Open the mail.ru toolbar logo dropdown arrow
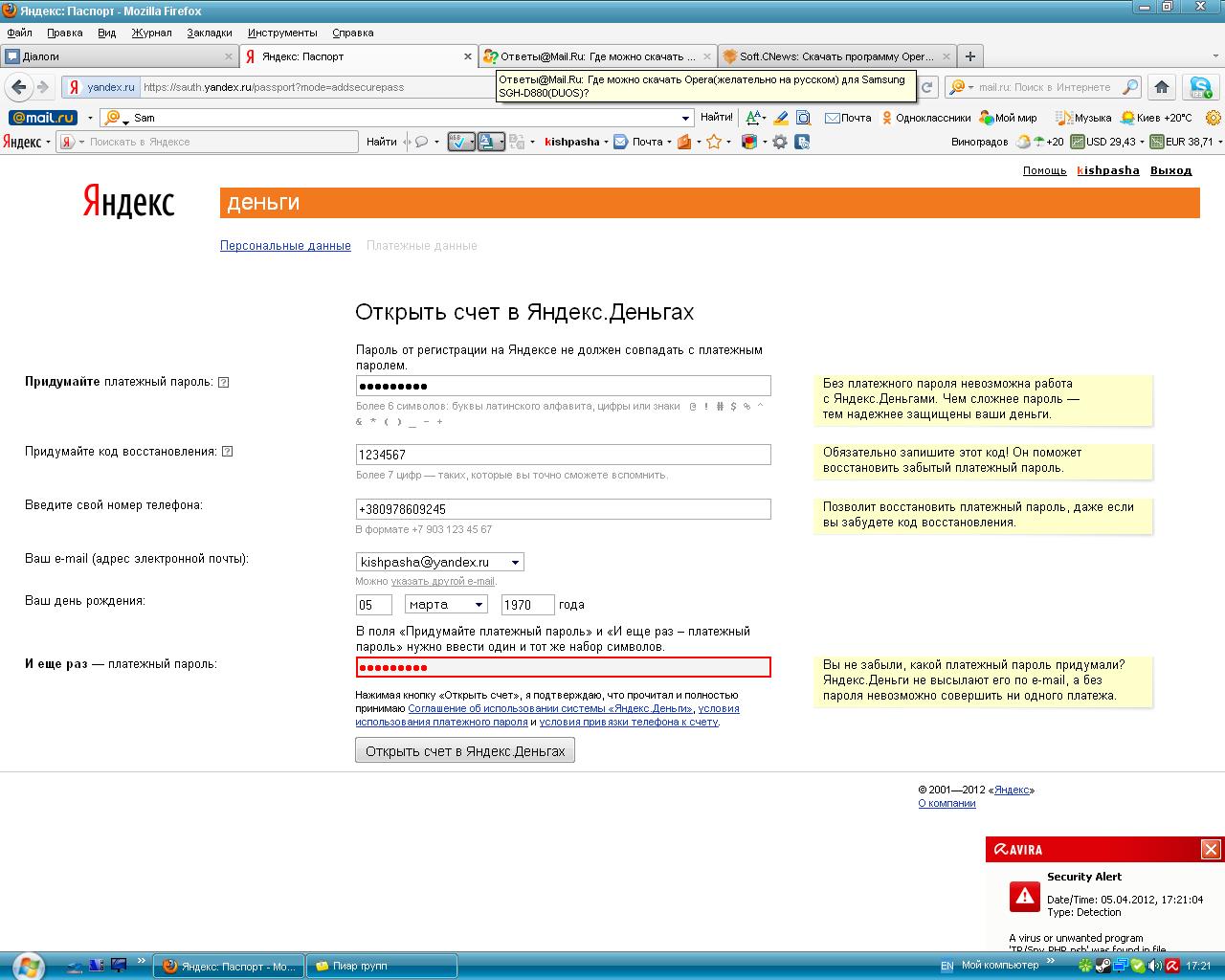 coord(90,119)
